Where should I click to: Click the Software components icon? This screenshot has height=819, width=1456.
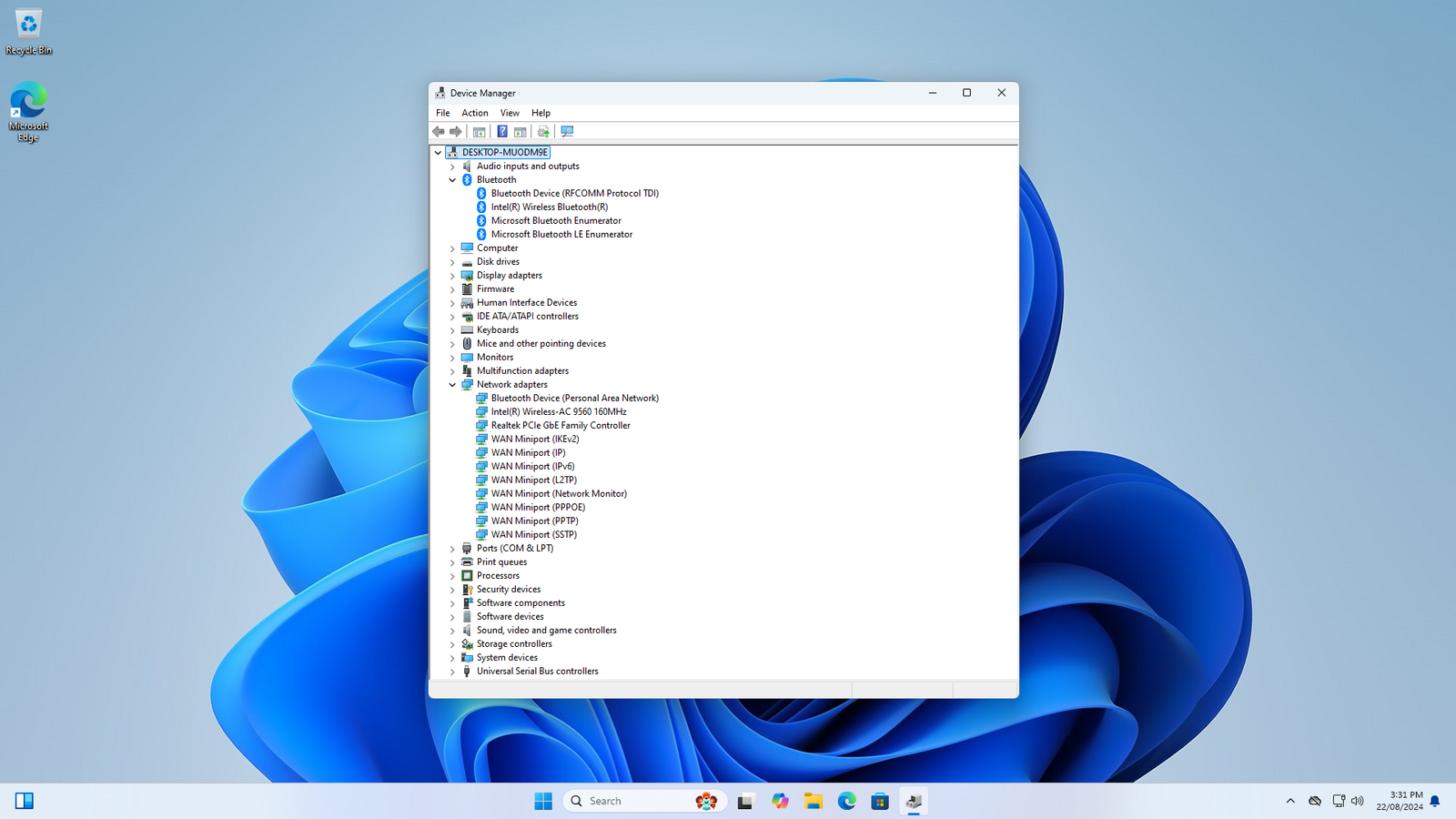click(x=467, y=602)
